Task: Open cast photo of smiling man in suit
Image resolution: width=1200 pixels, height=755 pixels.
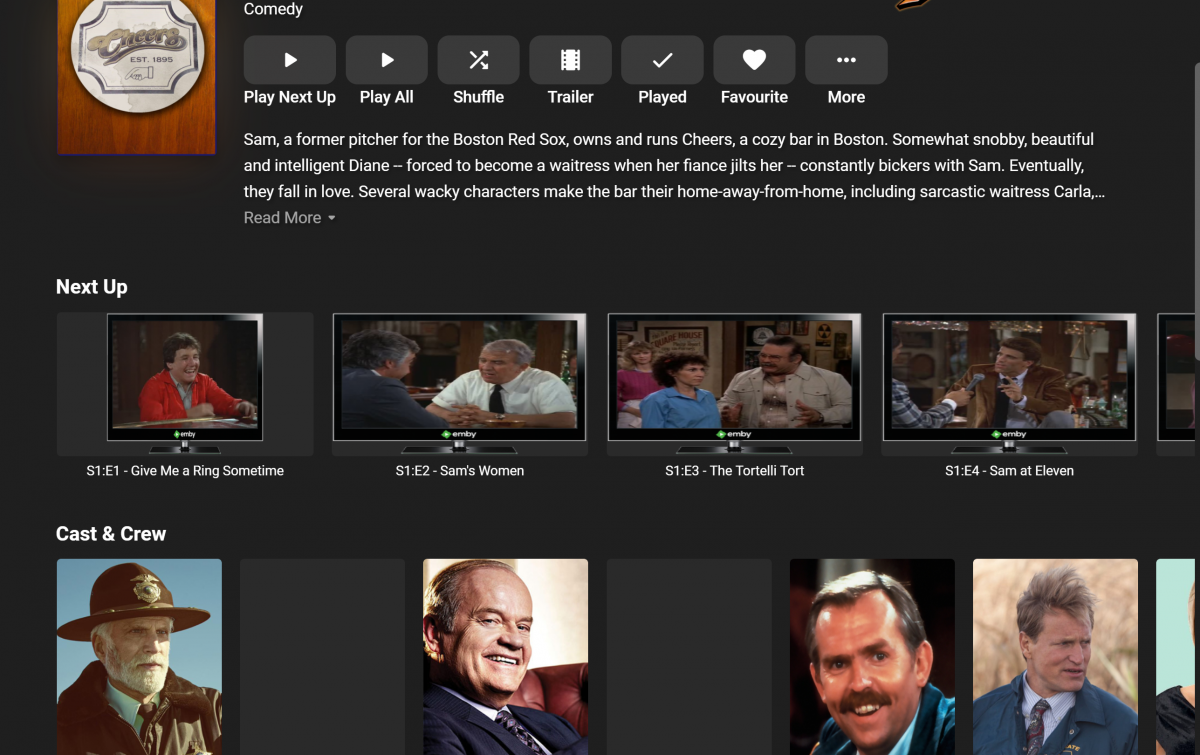Action: point(506,657)
